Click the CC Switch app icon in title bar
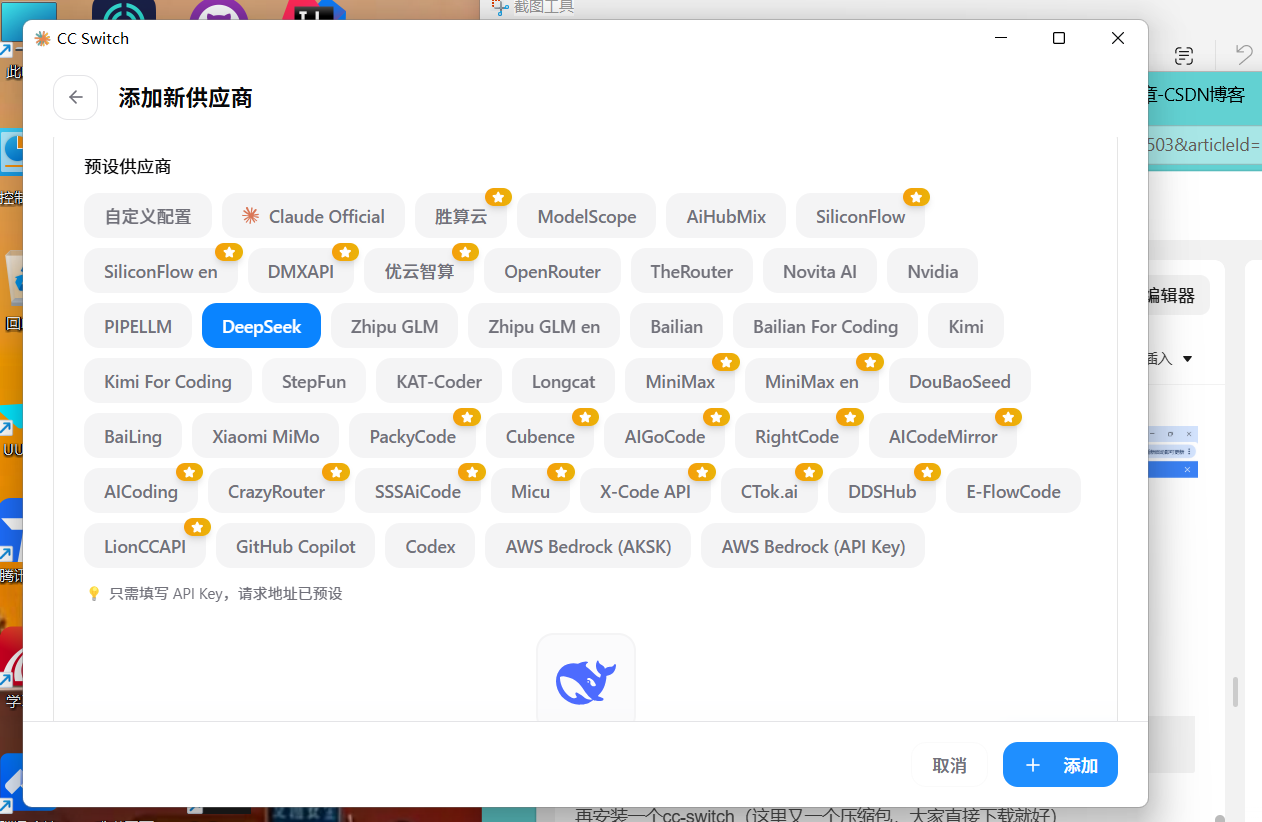 tap(42, 39)
